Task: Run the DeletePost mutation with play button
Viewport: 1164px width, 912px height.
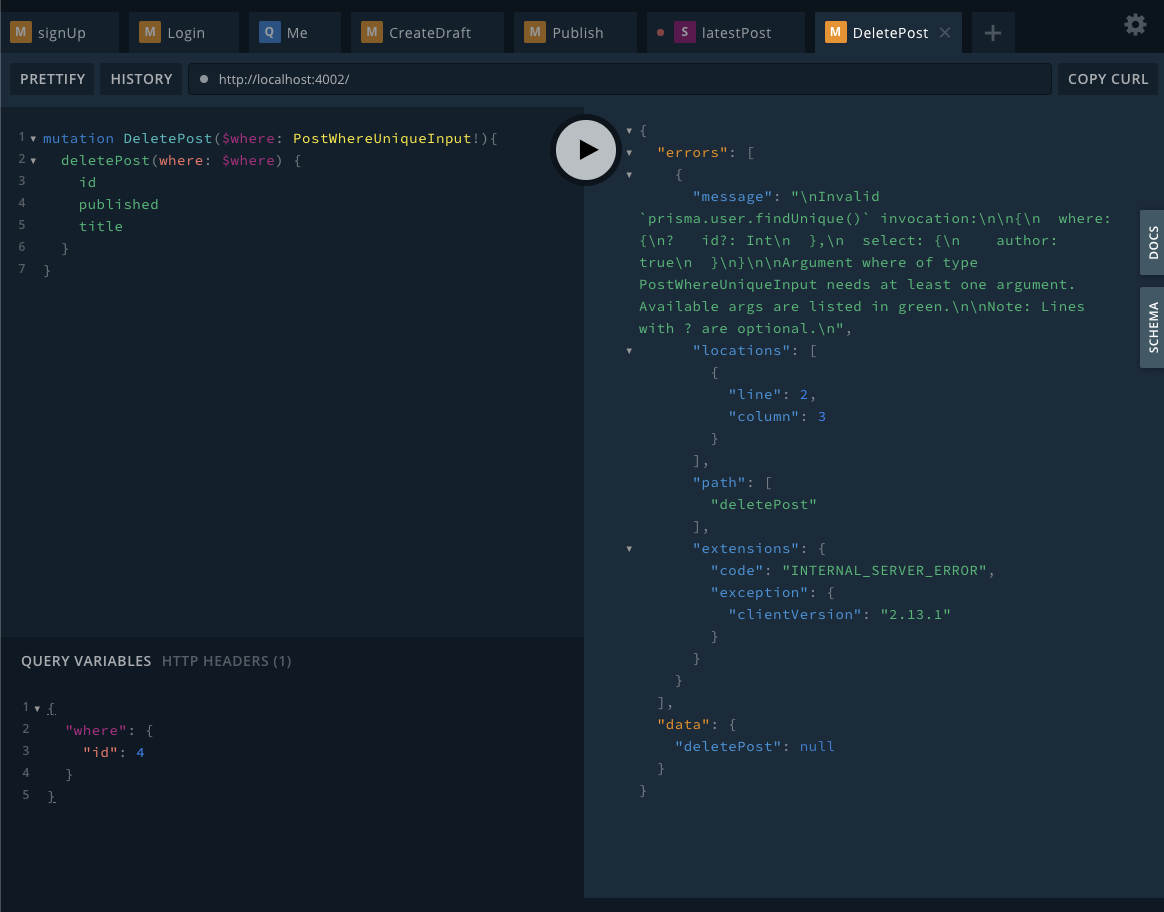Action: 586,150
